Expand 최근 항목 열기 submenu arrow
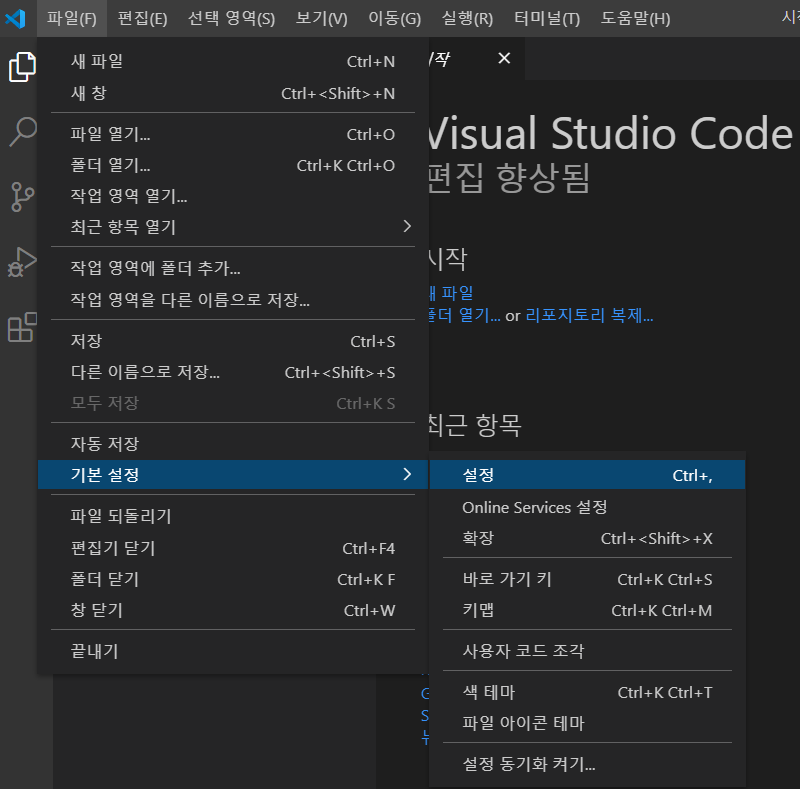Viewport: 800px width, 789px height. pos(407,226)
